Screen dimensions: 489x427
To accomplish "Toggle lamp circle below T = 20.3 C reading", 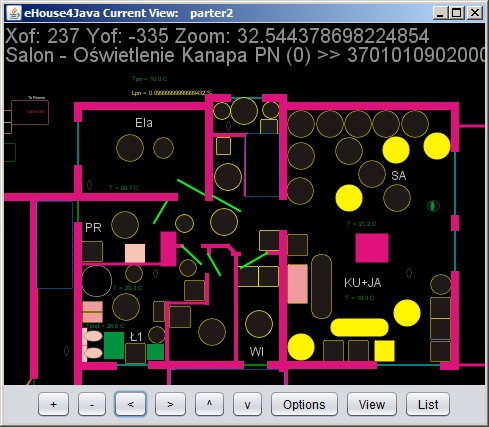I will [x=126, y=307].
